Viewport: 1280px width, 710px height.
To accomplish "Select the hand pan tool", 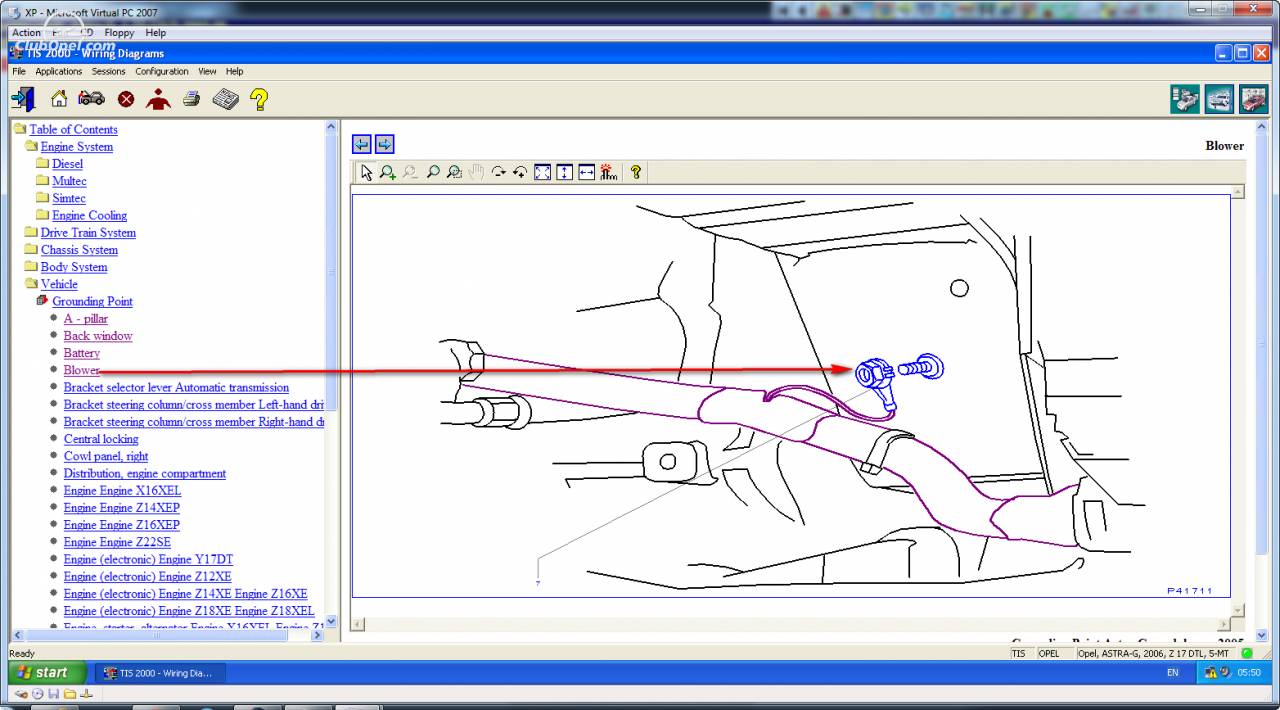I will (476, 172).
